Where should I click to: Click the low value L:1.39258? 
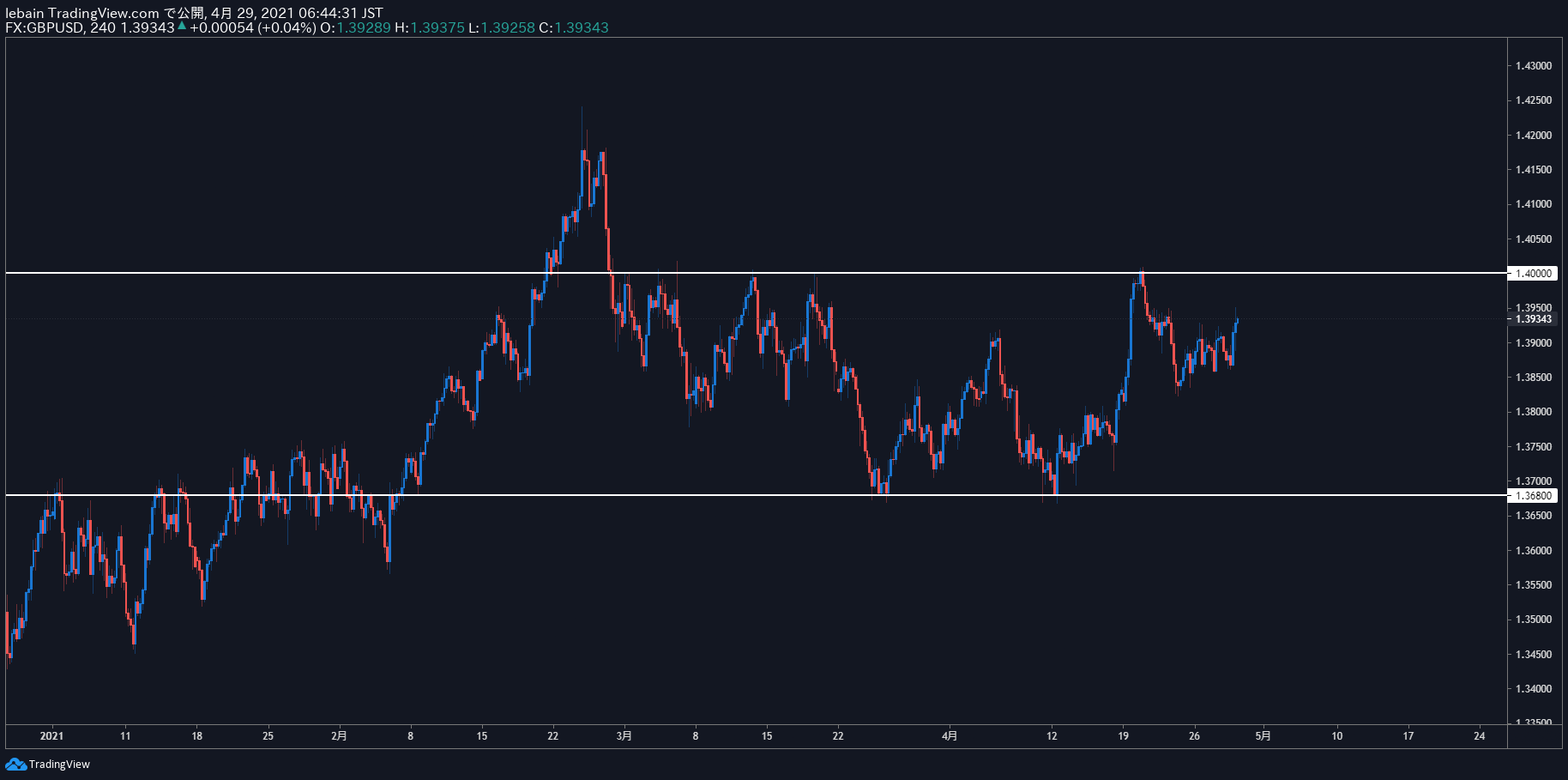(502, 27)
